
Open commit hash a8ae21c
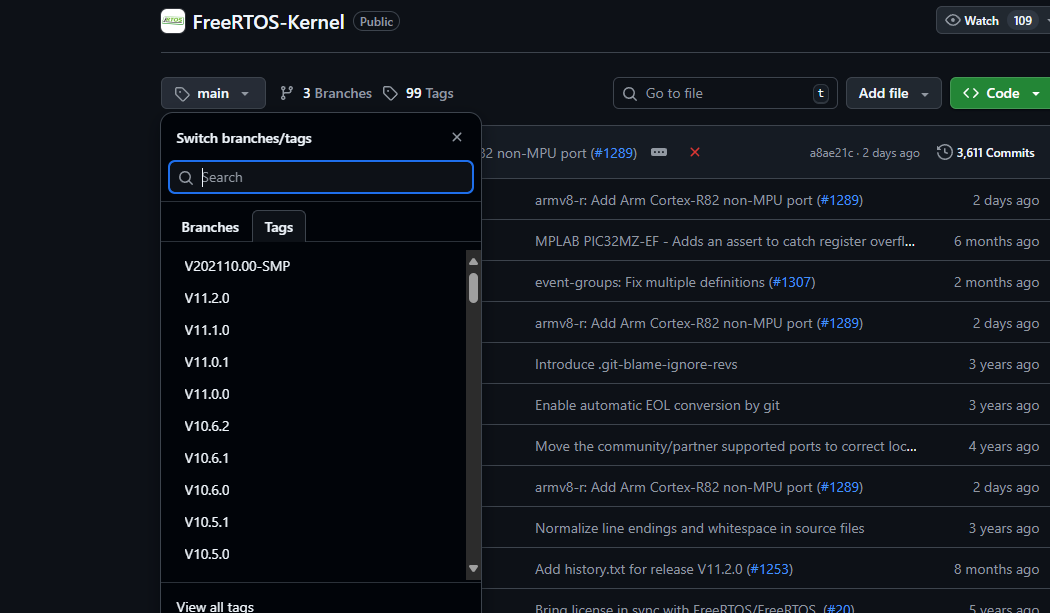click(x=831, y=153)
